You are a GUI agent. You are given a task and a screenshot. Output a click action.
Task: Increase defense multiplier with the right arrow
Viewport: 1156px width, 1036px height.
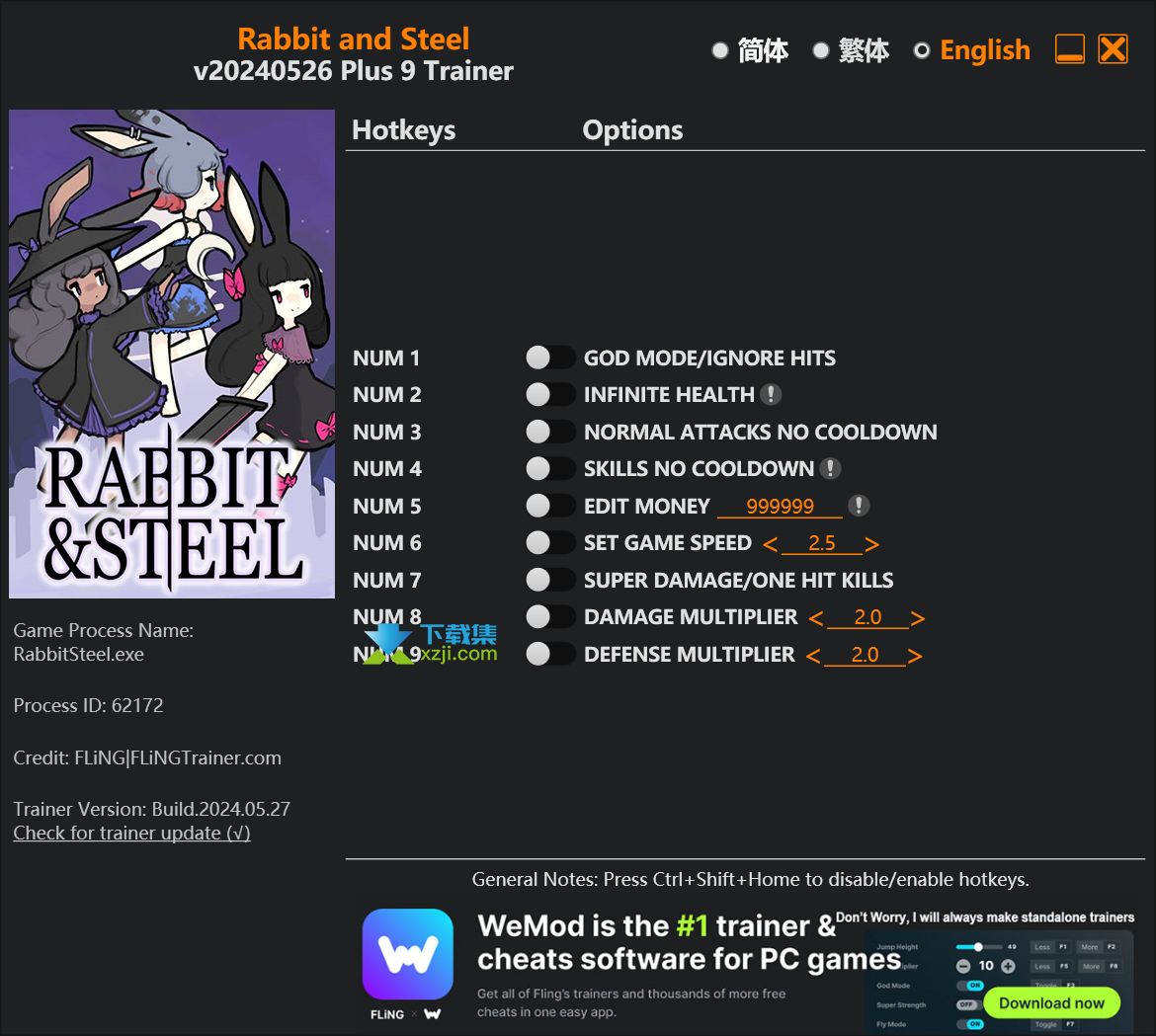click(915, 655)
